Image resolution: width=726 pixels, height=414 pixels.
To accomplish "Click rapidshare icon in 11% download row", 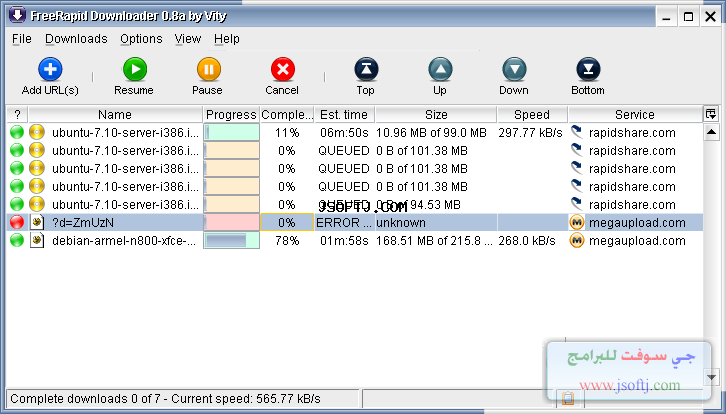I will pyautogui.click(x=576, y=132).
